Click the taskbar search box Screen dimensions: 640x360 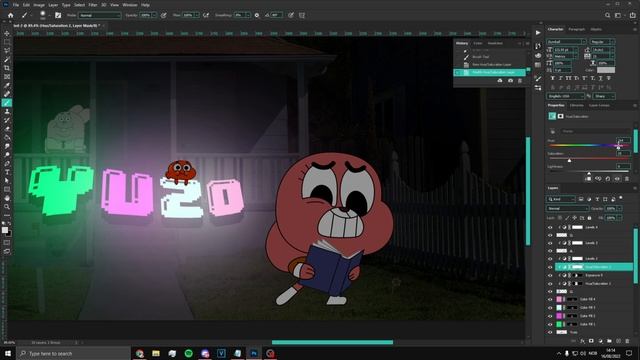coord(73,353)
